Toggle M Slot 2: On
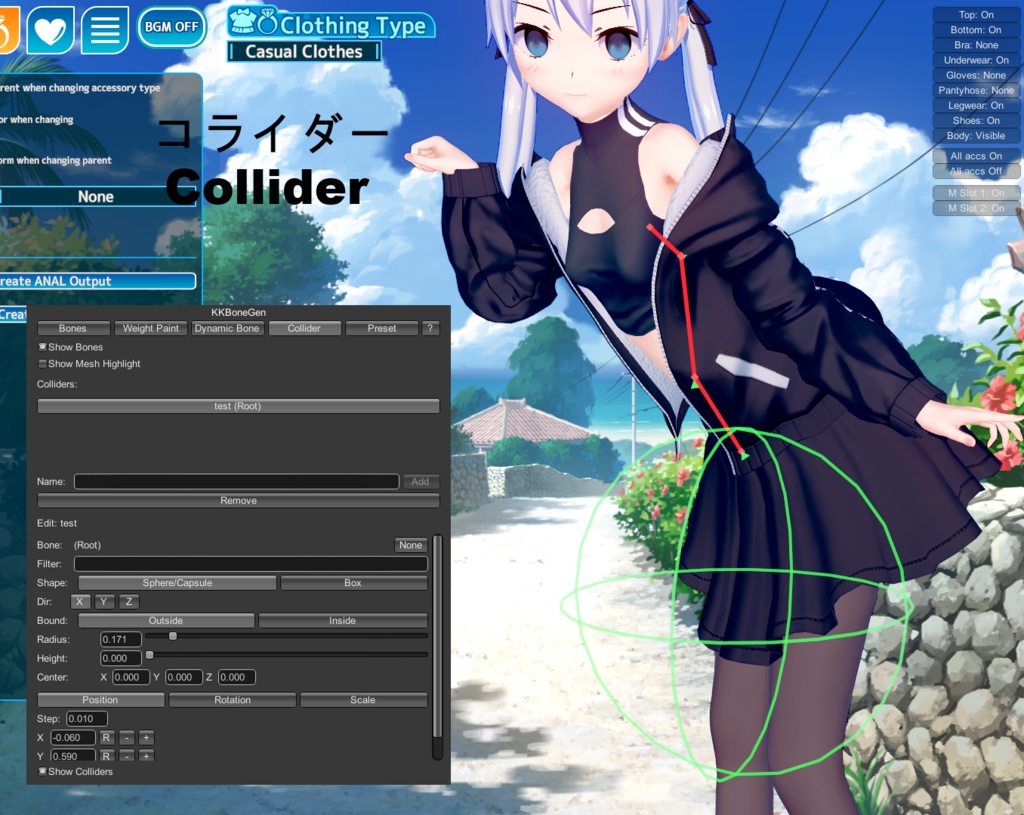 click(x=976, y=208)
